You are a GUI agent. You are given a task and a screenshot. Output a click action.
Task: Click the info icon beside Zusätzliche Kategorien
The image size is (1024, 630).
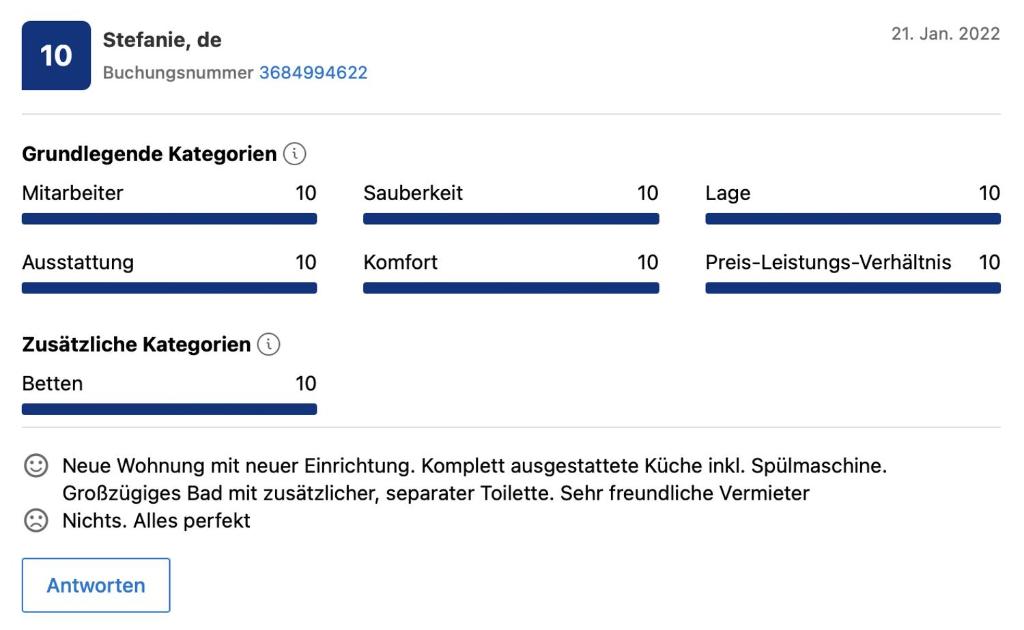pos(268,344)
